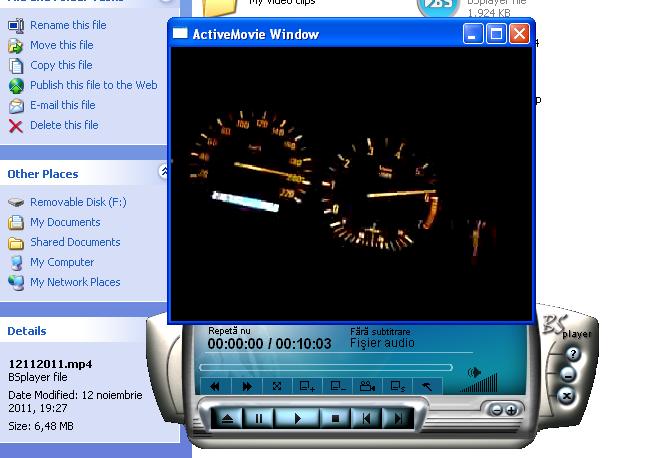
Task: Click 'Move this file' link
Action: [62, 45]
